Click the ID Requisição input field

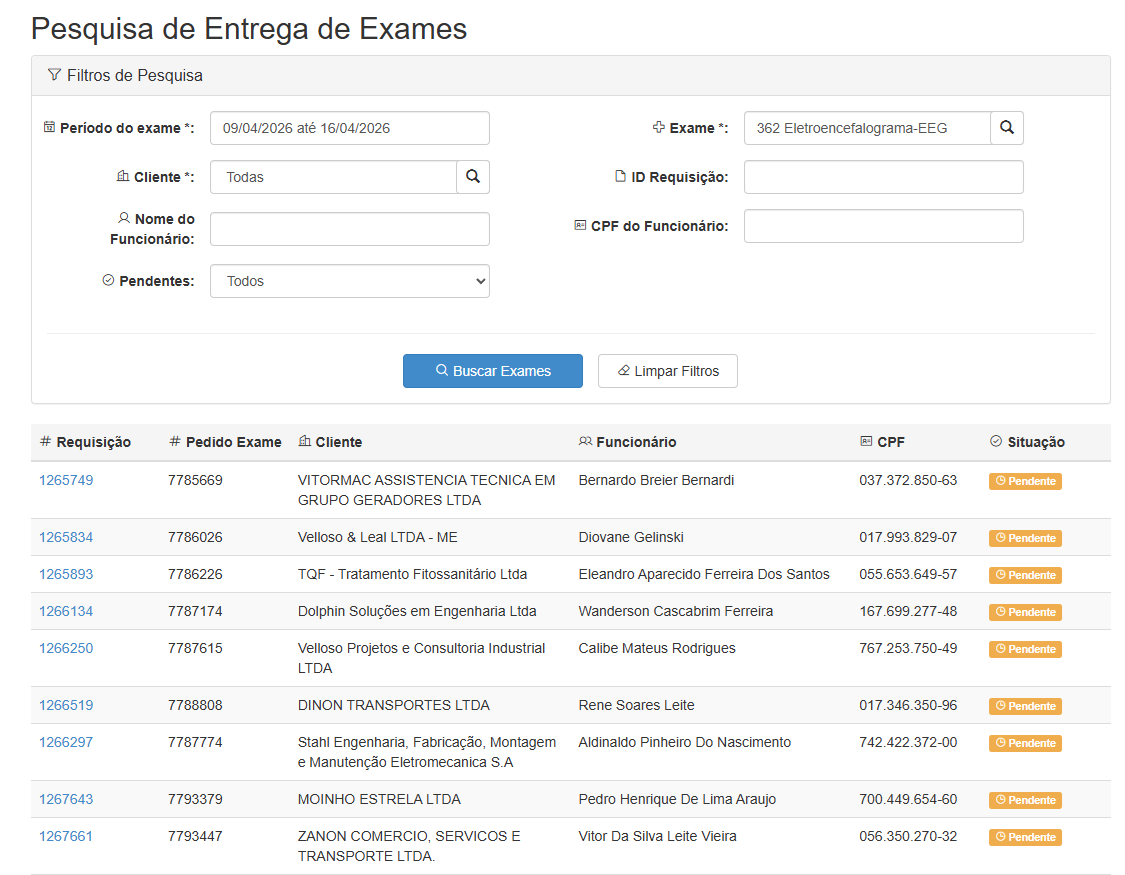click(884, 176)
